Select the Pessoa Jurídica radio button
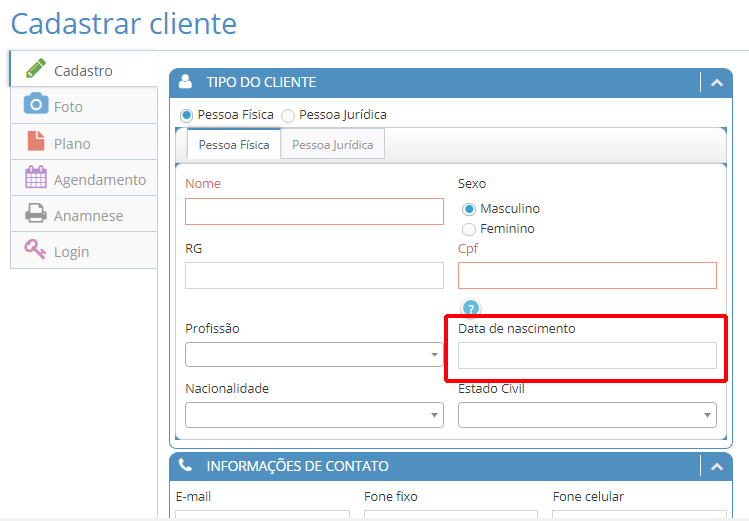749x521 pixels. tap(288, 115)
